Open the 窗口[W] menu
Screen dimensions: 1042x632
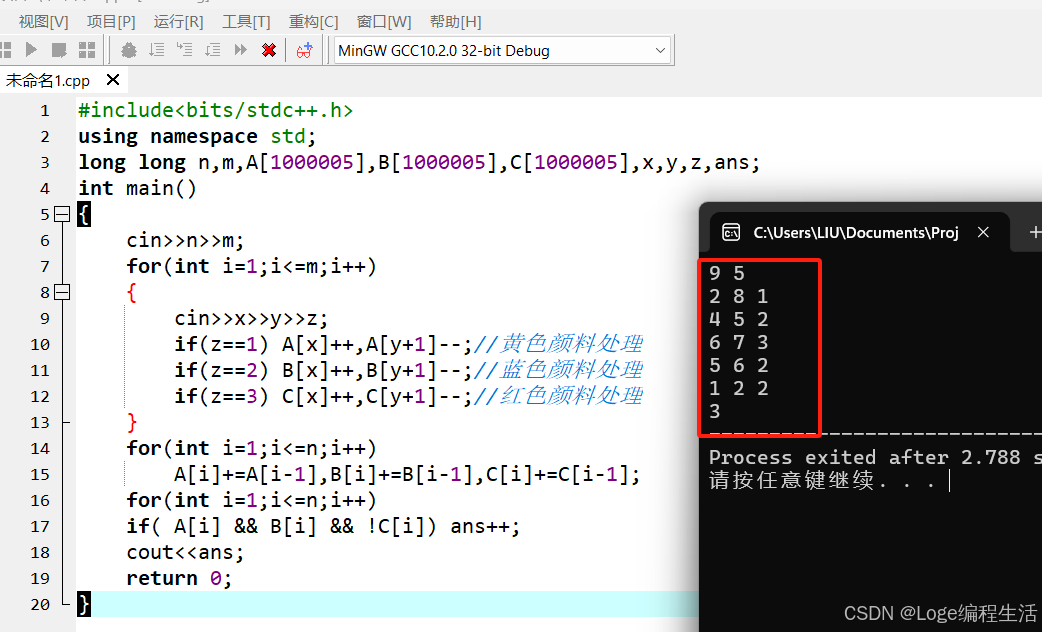pyautogui.click(x=383, y=22)
